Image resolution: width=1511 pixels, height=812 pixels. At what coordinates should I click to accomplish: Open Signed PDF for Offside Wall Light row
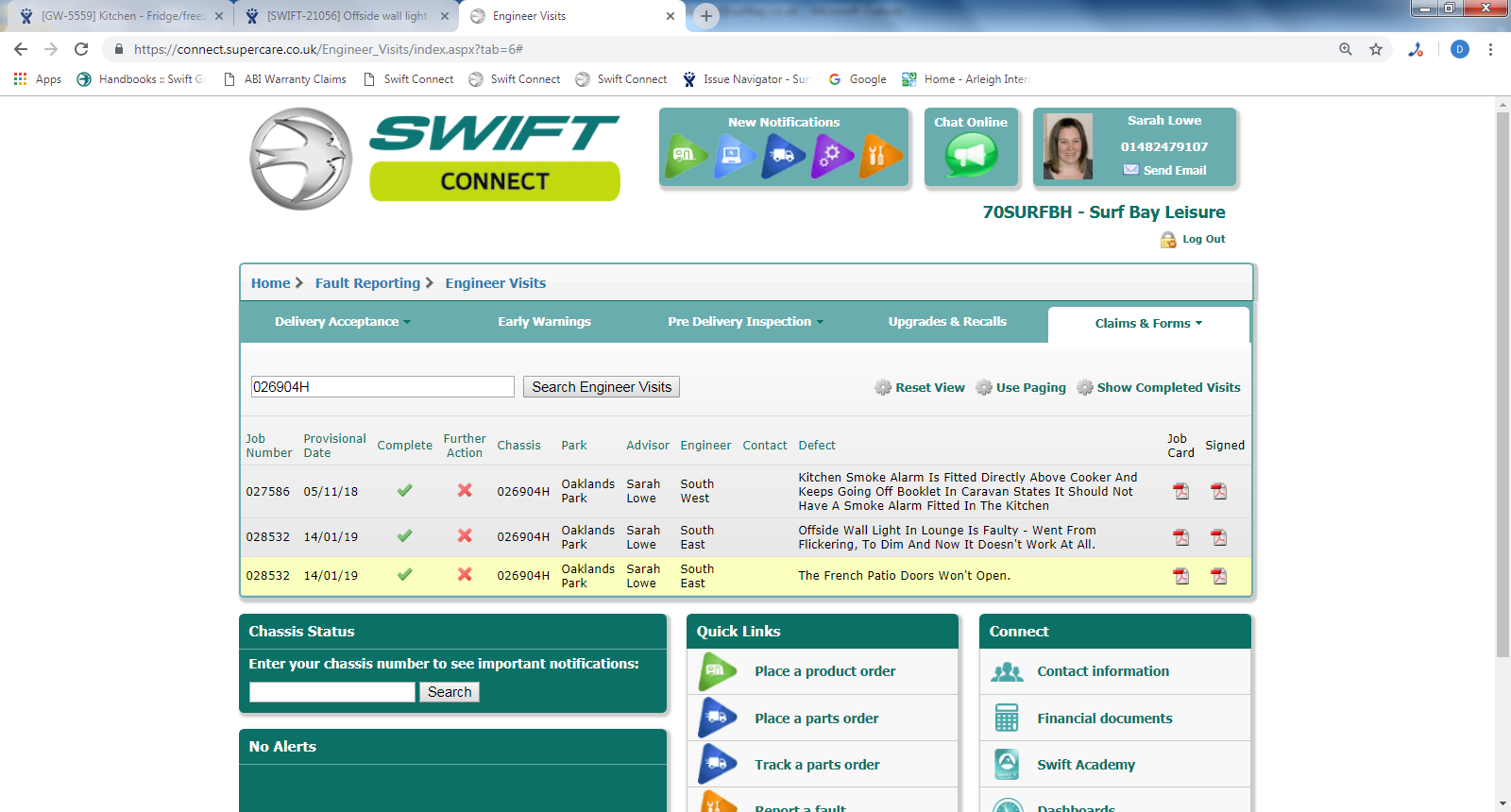1219,537
